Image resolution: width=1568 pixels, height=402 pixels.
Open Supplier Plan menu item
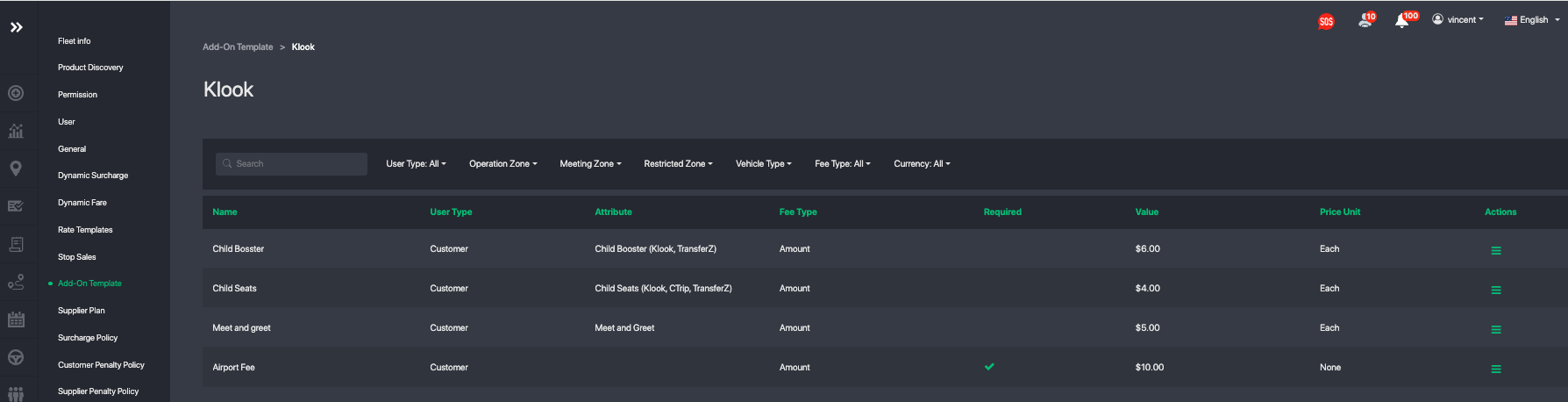[x=82, y=310]
